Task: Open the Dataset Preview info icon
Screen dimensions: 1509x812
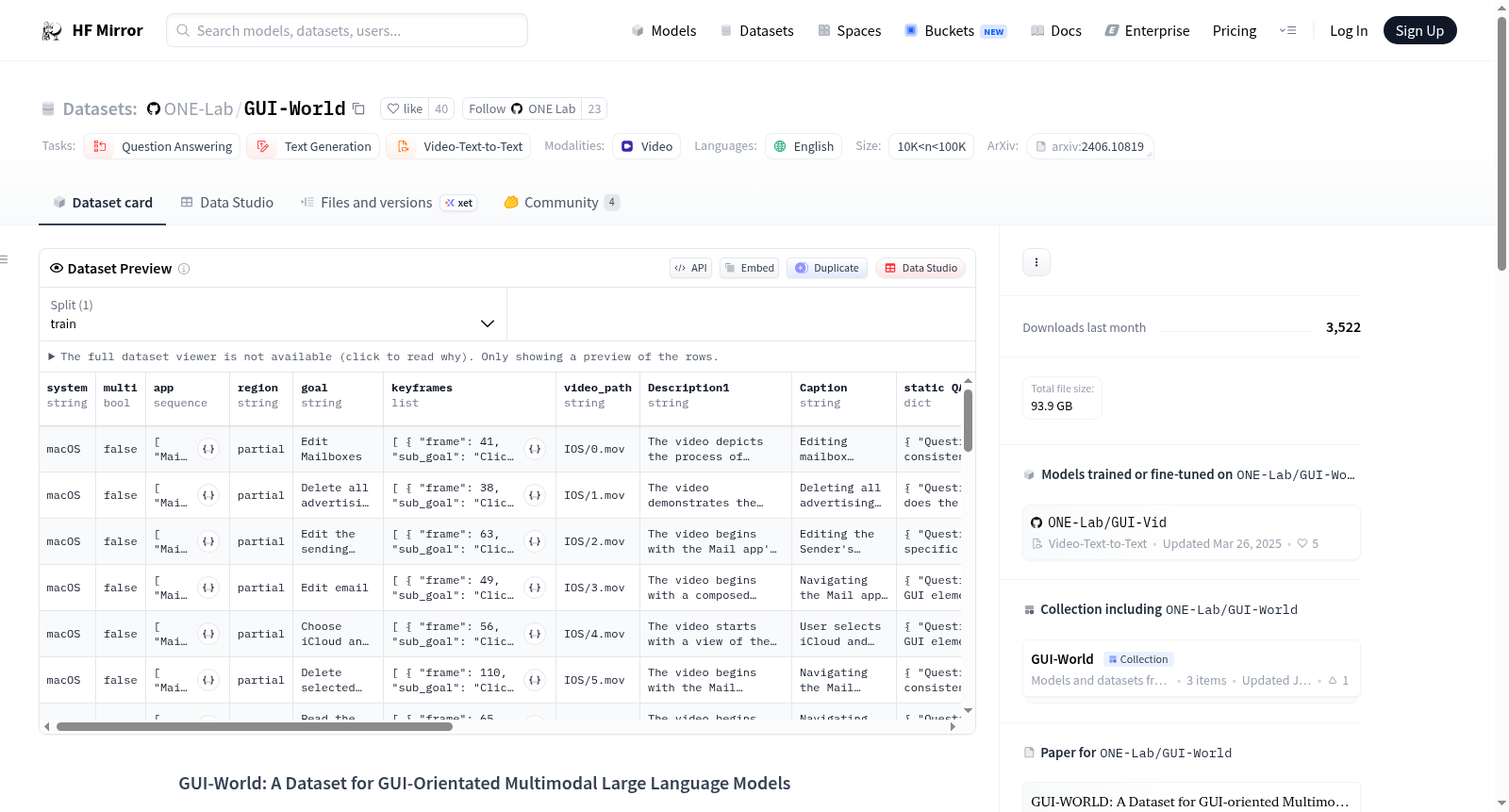Action: point(184,269)
